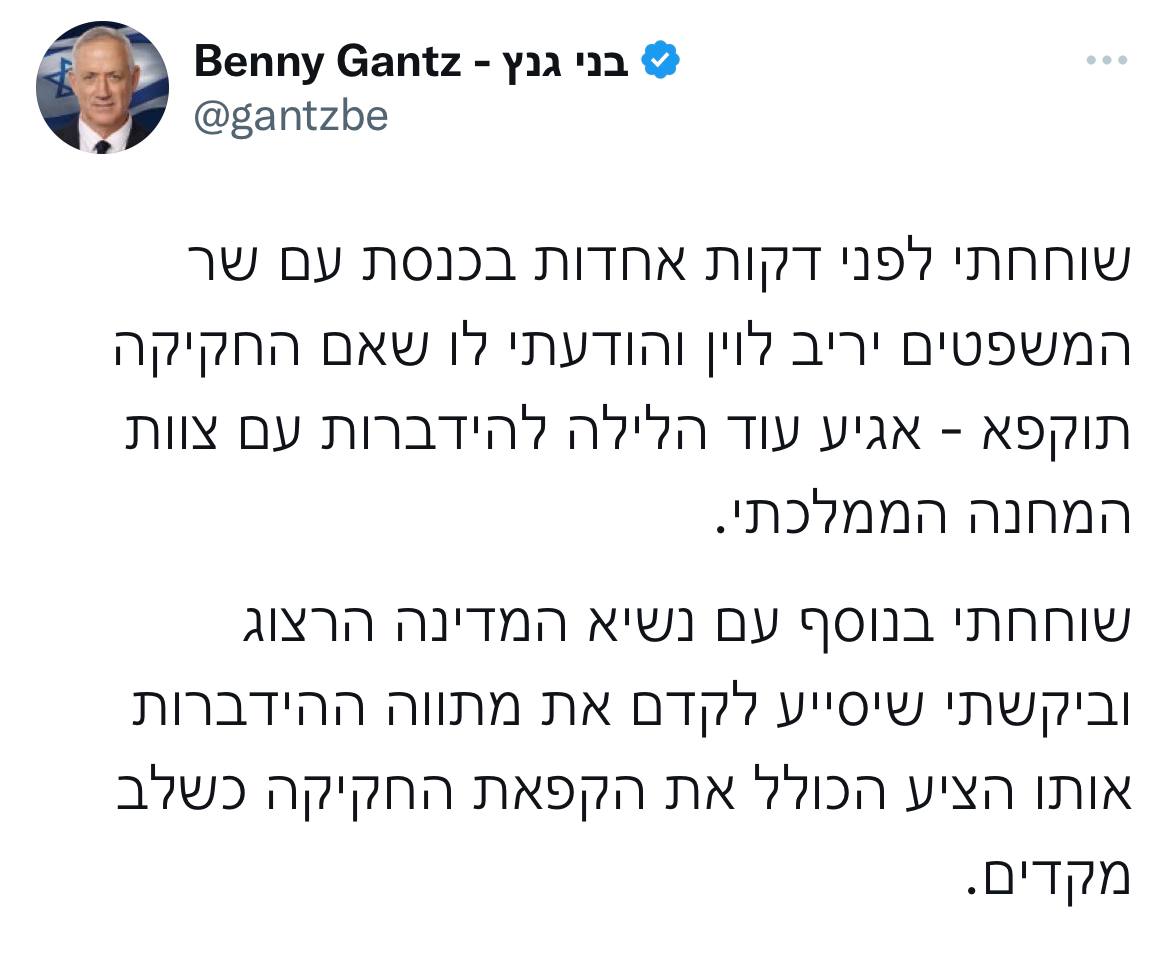Select the verified badge next to the name
Image resolution: width=1170 pixels, height=957 pixels.
click(662, 60)
